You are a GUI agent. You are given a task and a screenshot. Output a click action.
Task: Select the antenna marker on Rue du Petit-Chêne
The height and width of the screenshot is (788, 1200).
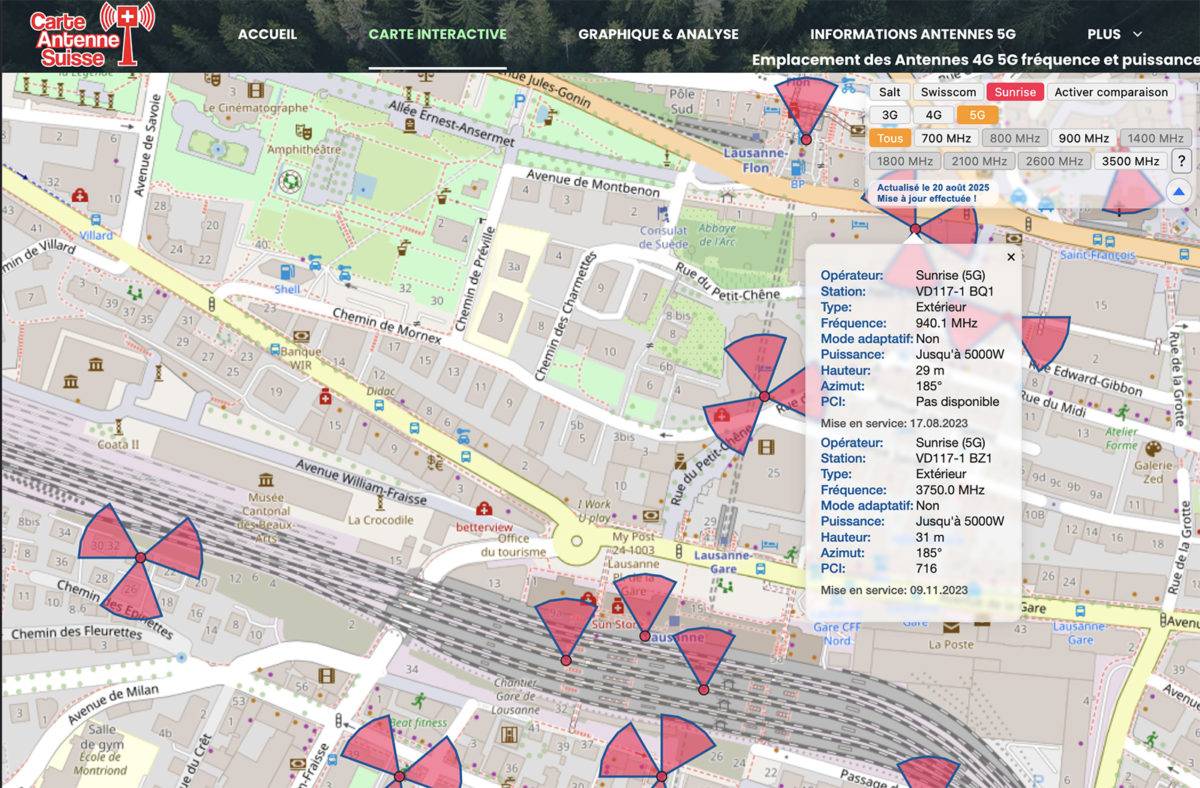(x=764, y=397)
